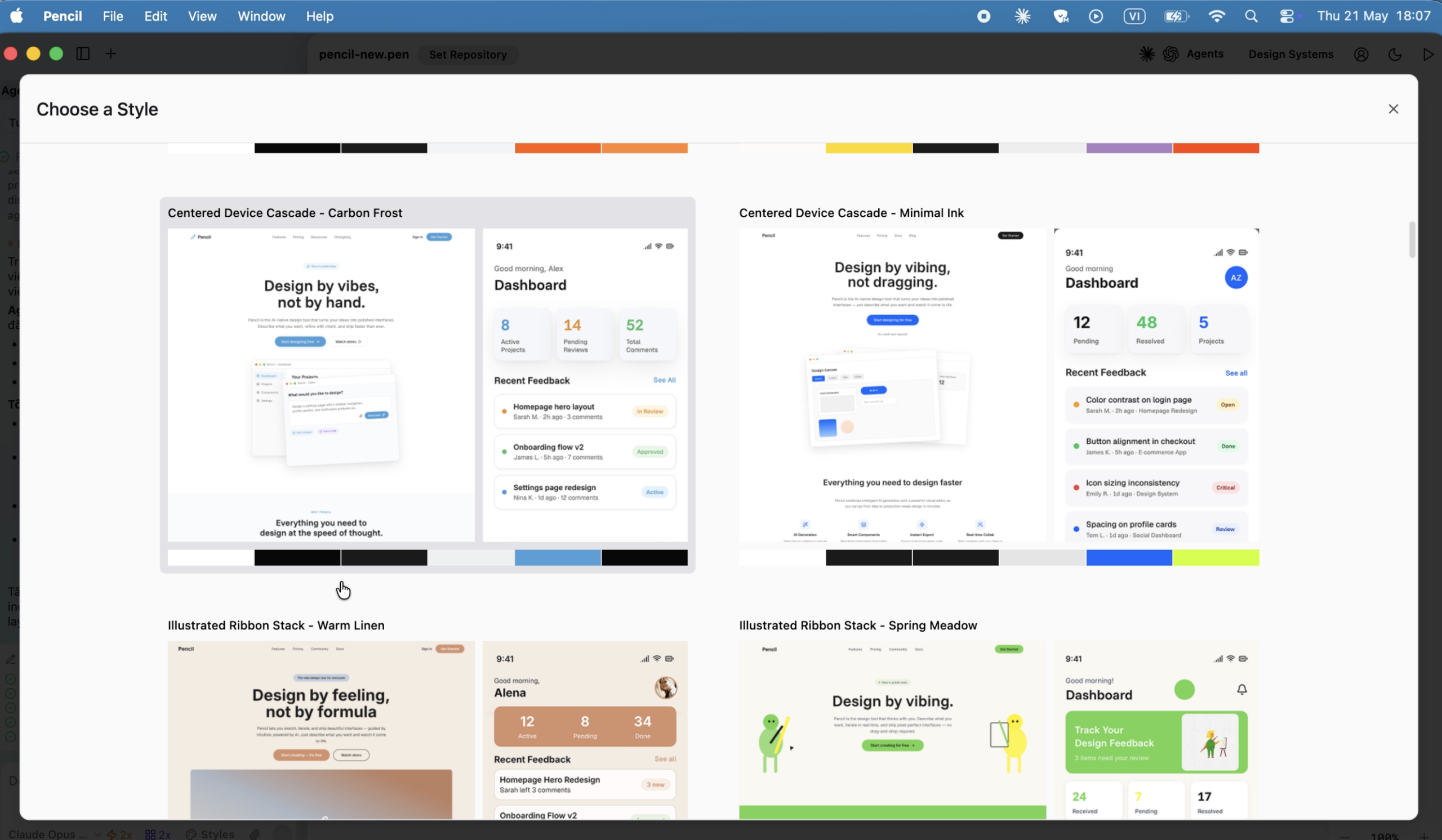Image resolution: width=1442 pixels, height=840 pixels.
Task: Open the Agents panel
Action: (1204, 53)
